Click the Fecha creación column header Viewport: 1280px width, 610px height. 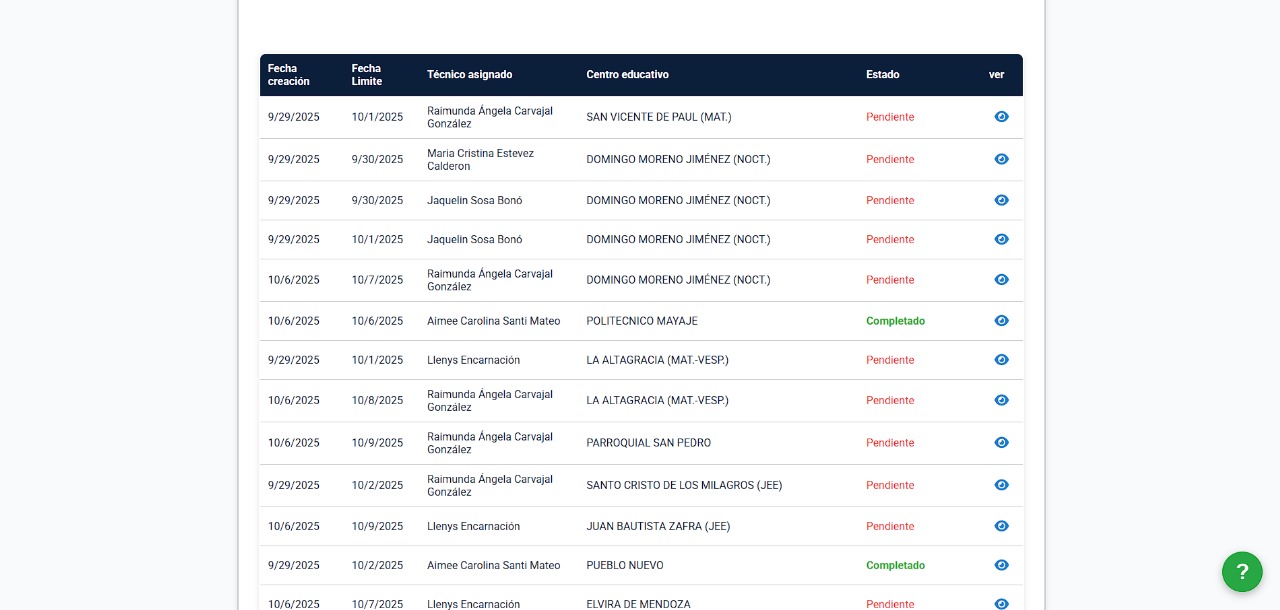(x=289, y=75)
